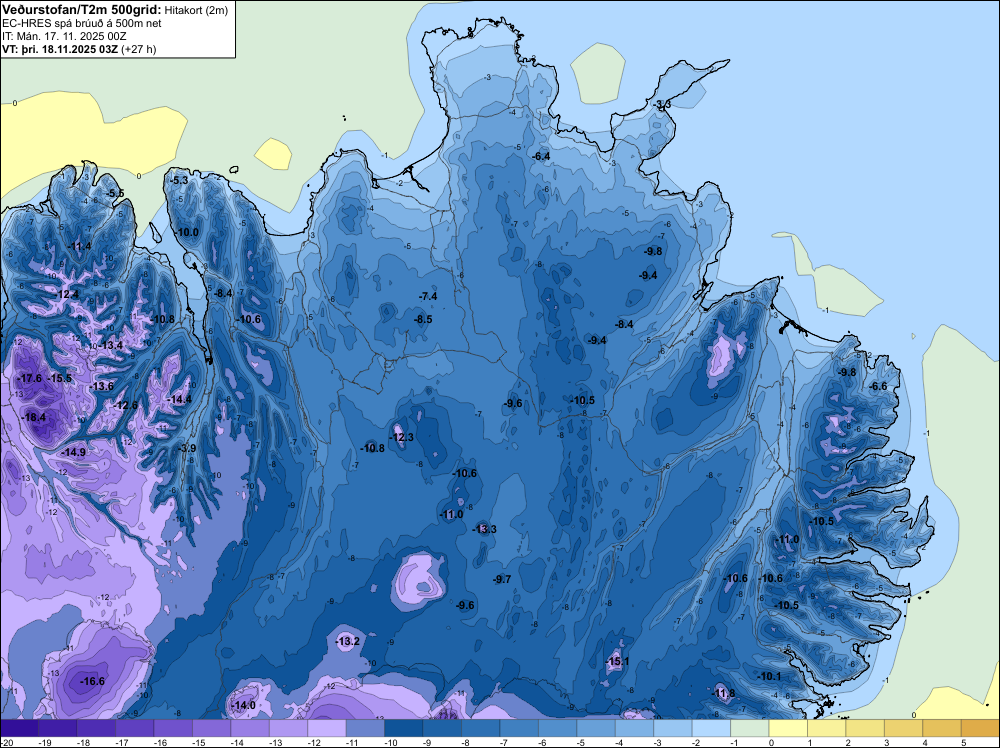Click the -6.6 temperature value
The image size is (1000, 748).
(x=878, y=386)
